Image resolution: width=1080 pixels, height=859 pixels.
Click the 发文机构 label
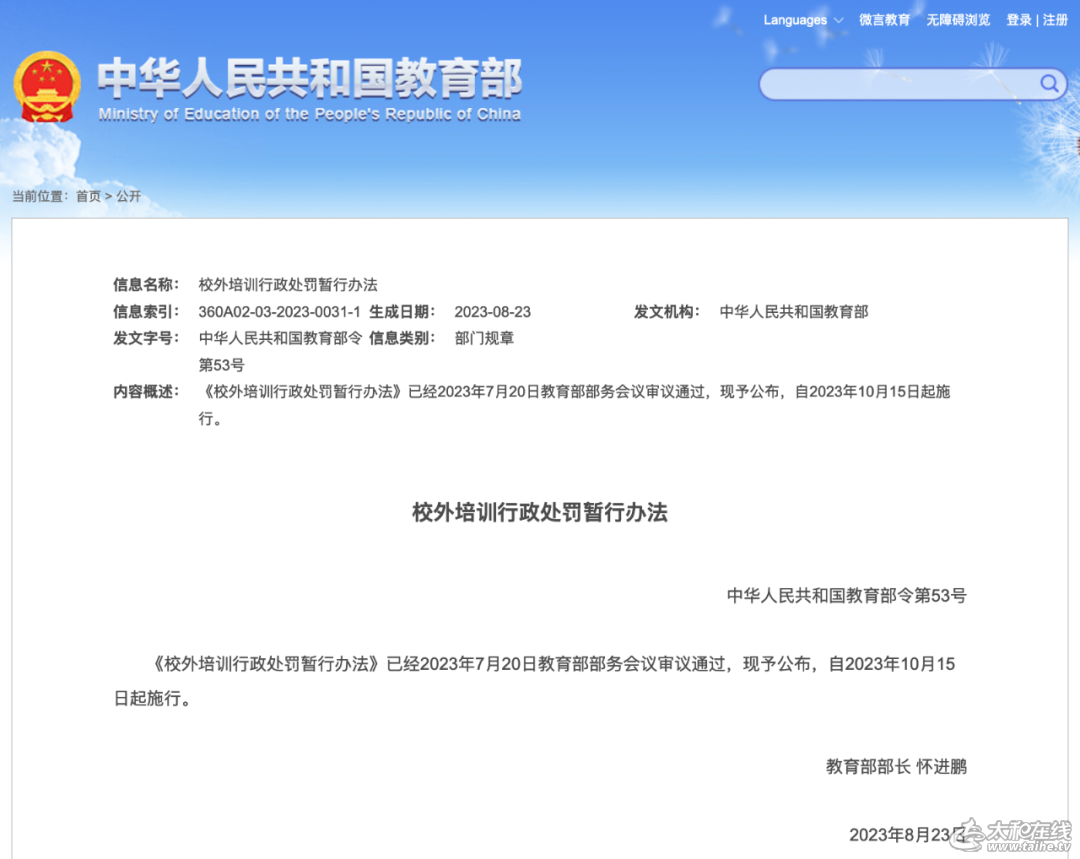pos(667,312)
